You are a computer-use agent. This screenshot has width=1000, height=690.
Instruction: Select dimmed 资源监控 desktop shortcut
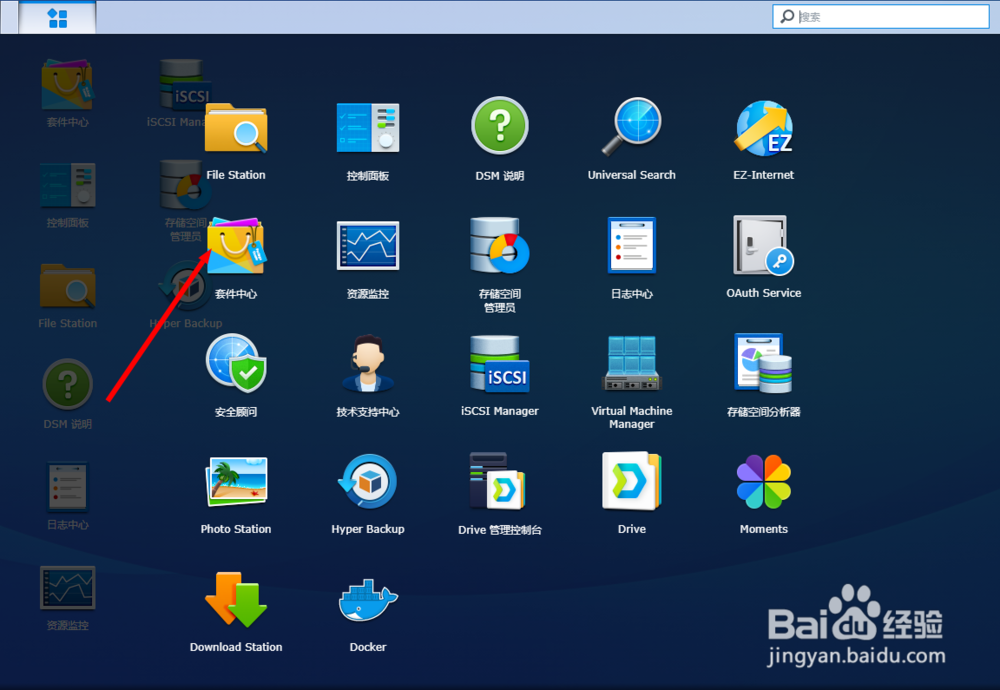[x=68, y=598]
